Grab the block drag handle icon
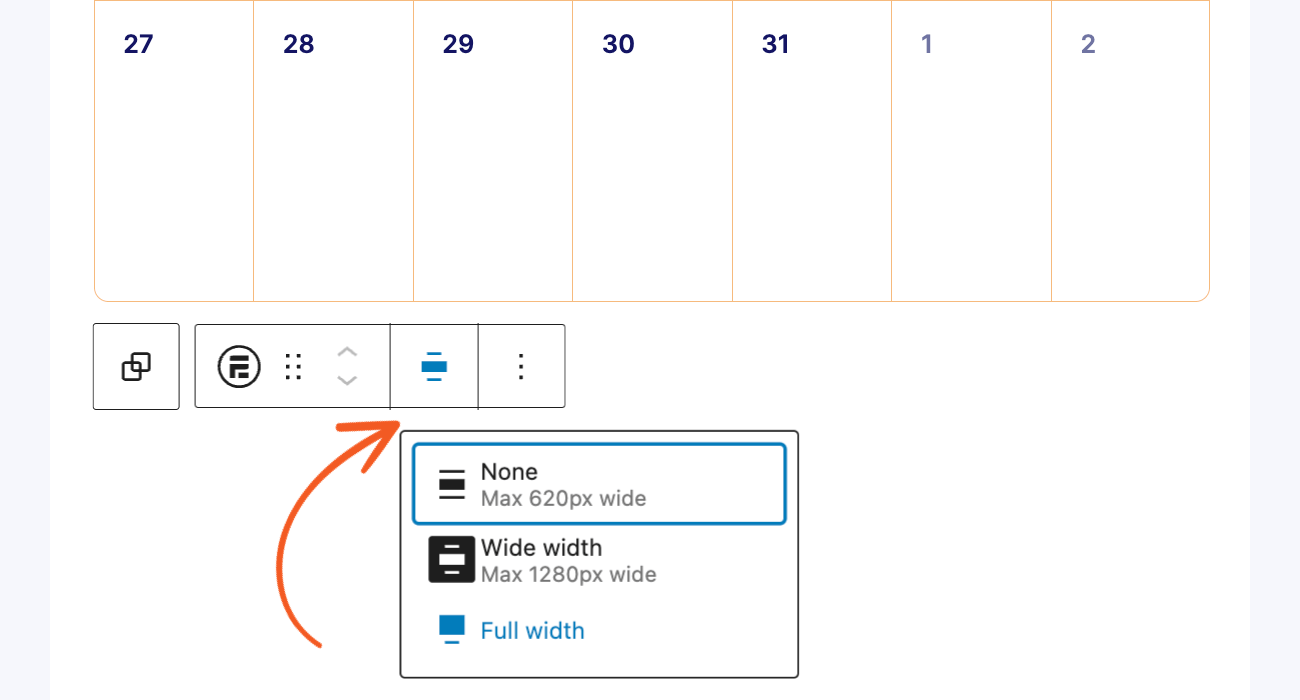1300x700 pixels. pyautogui.click(x=293, y=366)
